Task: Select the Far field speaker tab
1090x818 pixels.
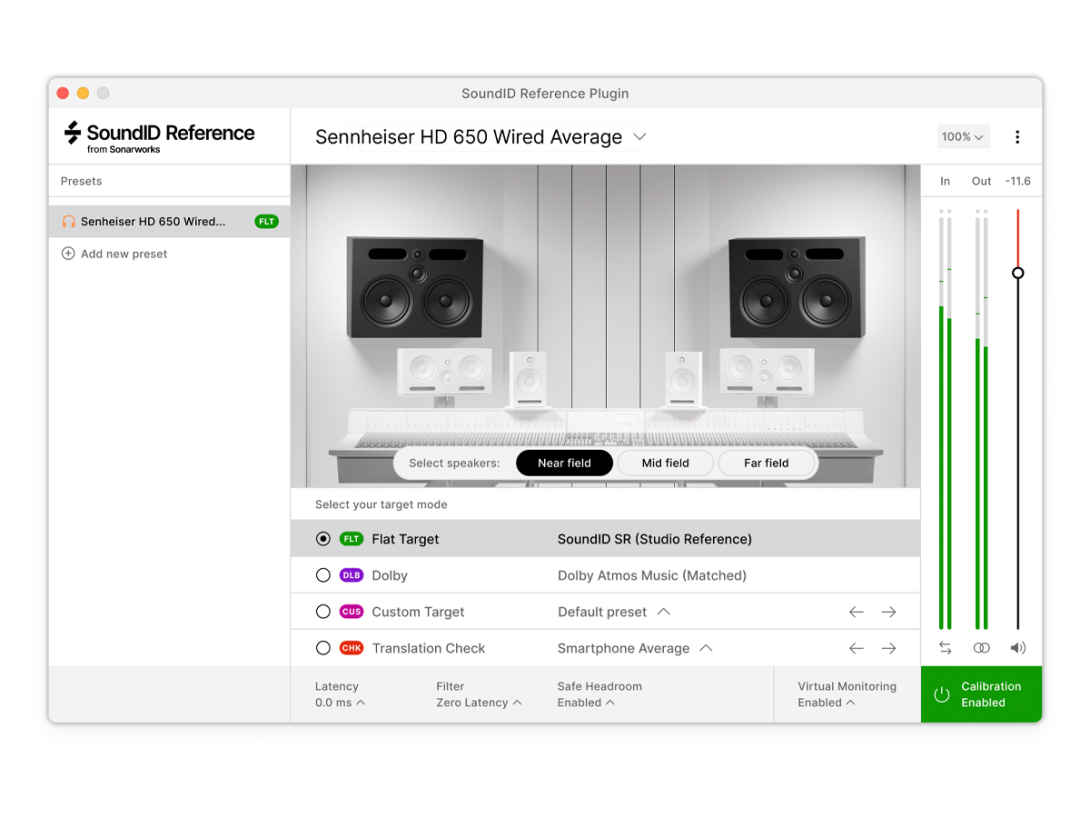Action: 767,462
